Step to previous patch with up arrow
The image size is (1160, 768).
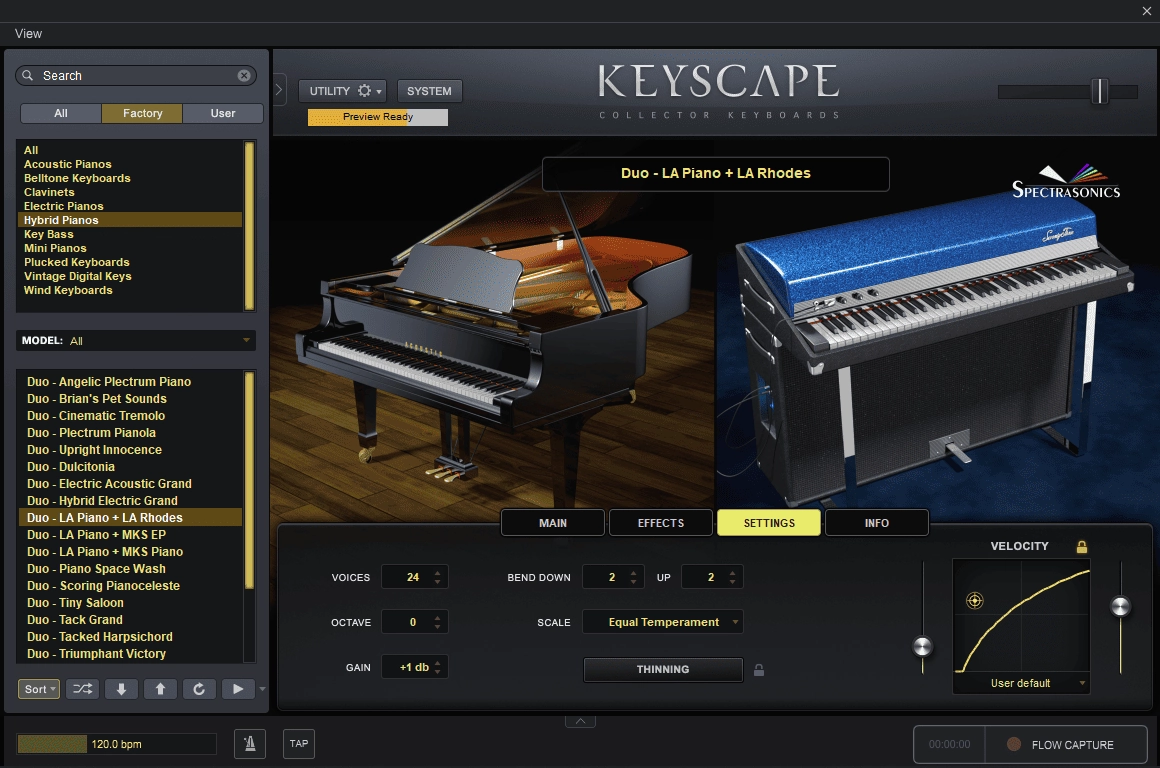point(160,689)
